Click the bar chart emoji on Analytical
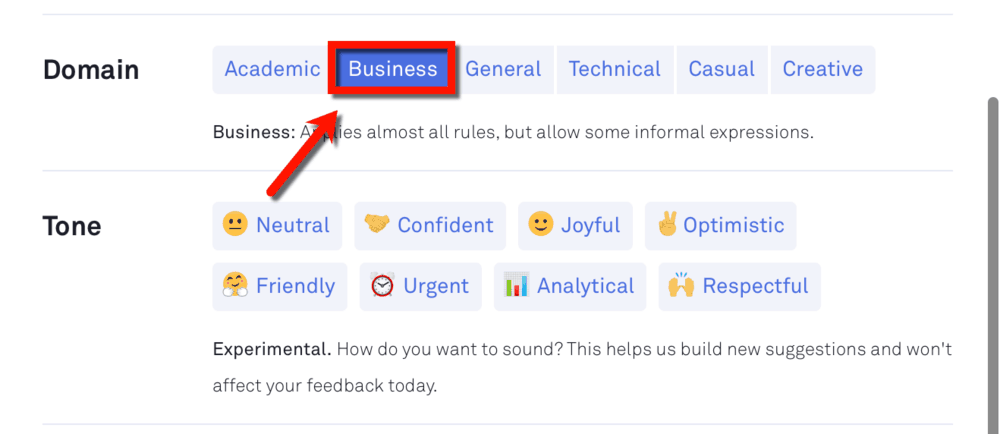Screen dimensions: 1000x434 (516, 285)
